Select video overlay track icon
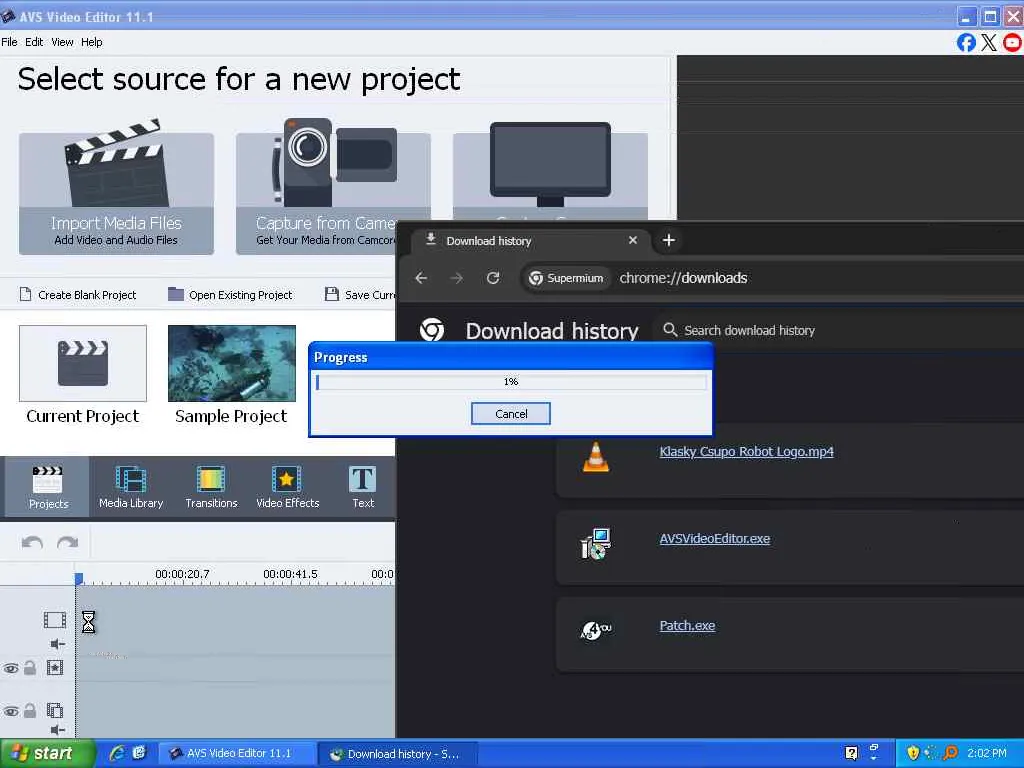The height and width of the screenshot is (768, 1024). pos(55,710)
